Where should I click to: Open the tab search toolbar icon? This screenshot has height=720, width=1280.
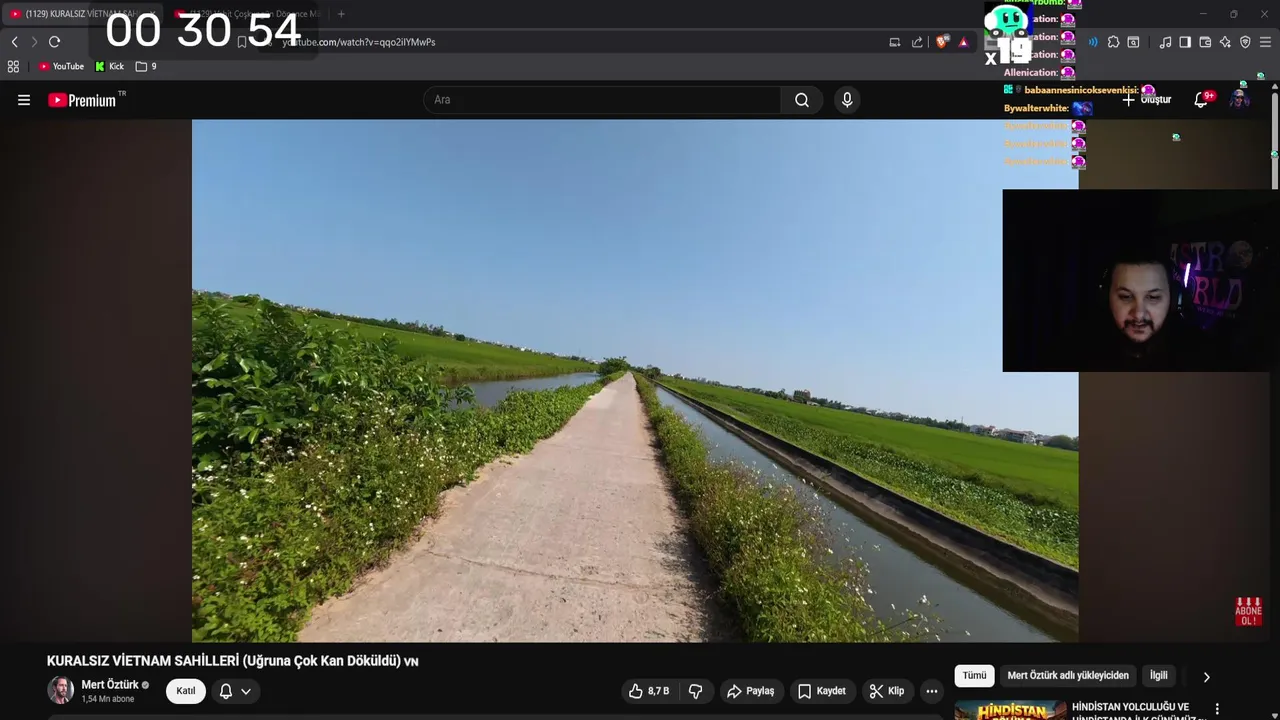pos(1133,42)
